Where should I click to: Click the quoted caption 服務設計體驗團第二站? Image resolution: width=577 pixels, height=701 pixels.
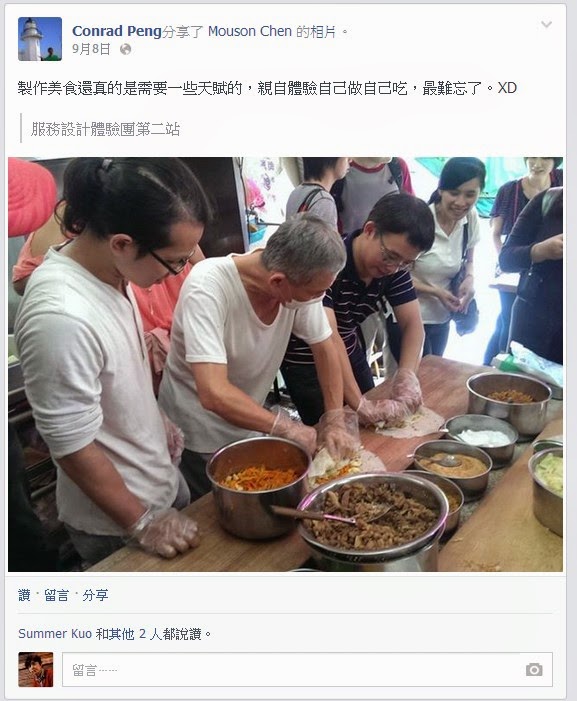pyautogui.click(x=105, y=129)
